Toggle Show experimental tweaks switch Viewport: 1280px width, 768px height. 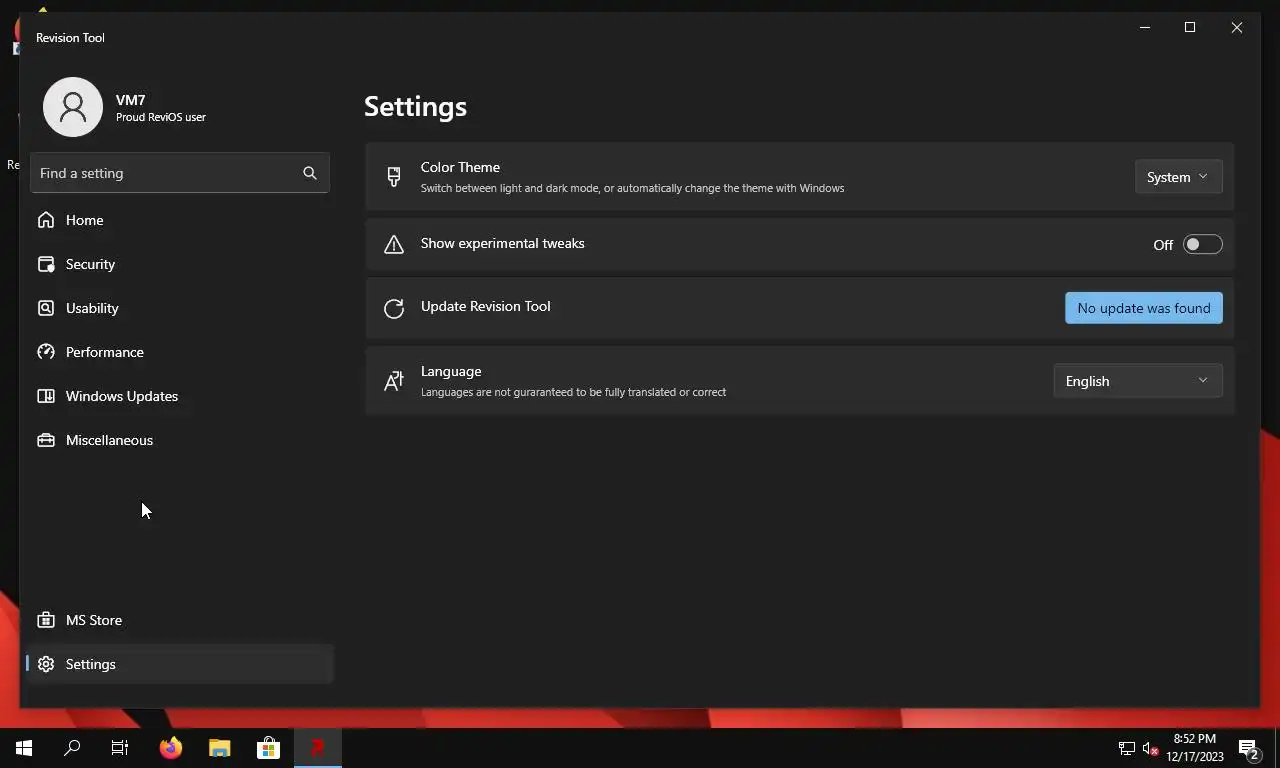pos(1202,245)
